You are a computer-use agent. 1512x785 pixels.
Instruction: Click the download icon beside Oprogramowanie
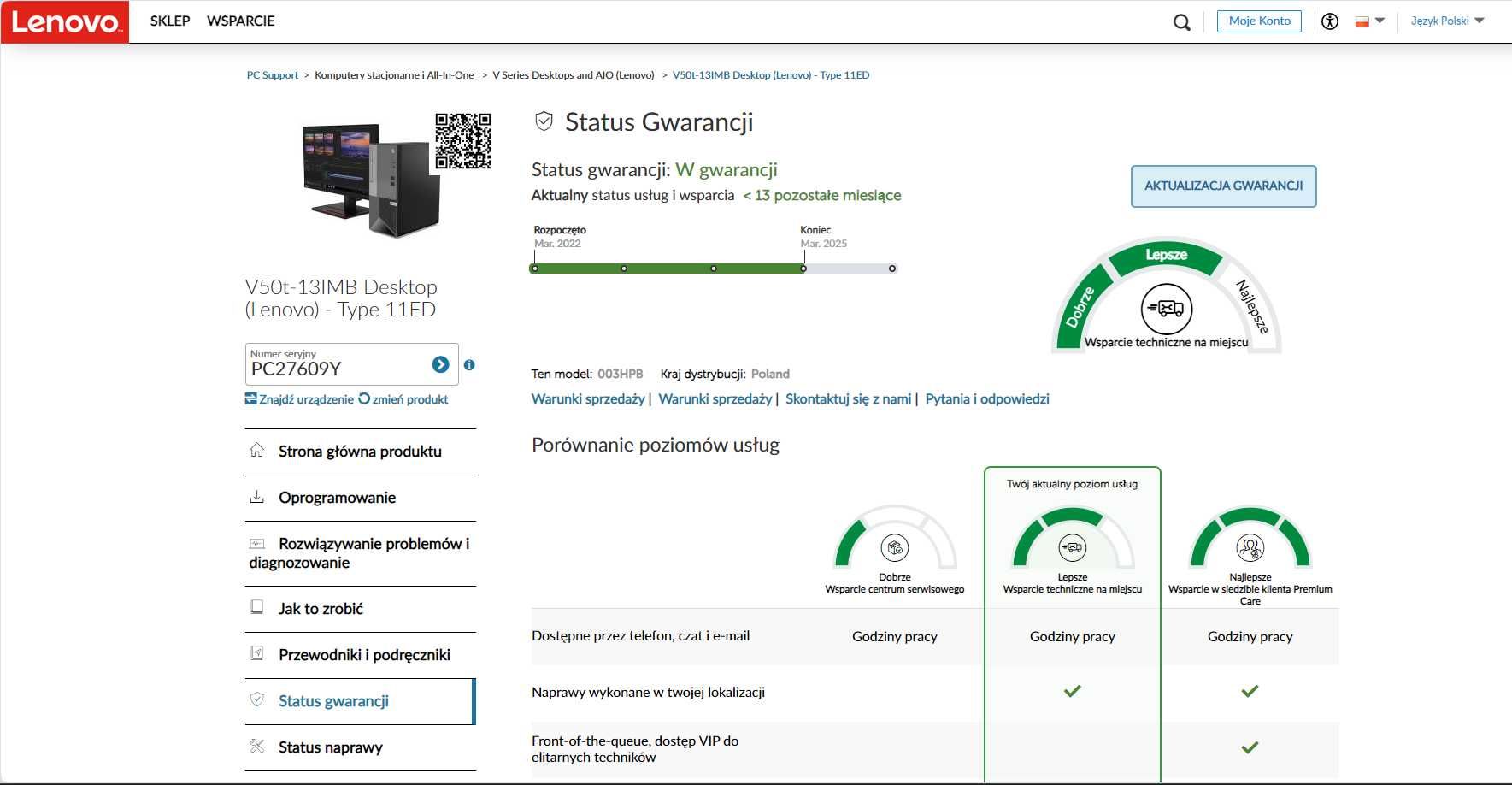click(x=256, y=496)
